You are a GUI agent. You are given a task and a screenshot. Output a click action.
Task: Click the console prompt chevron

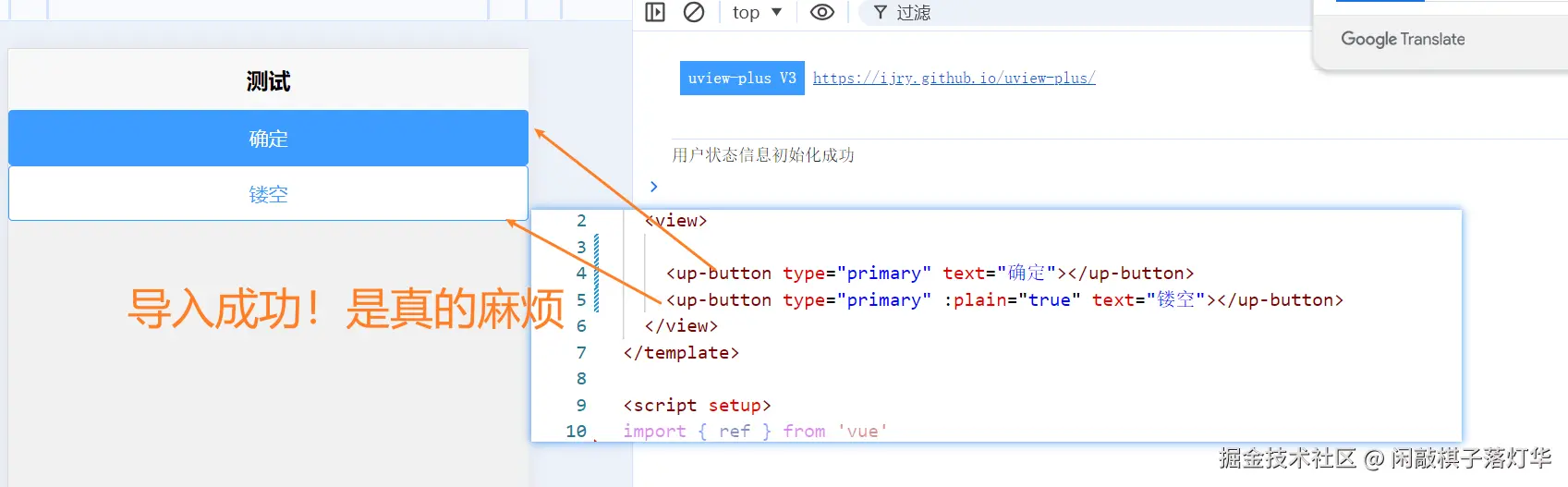point(654,186)
